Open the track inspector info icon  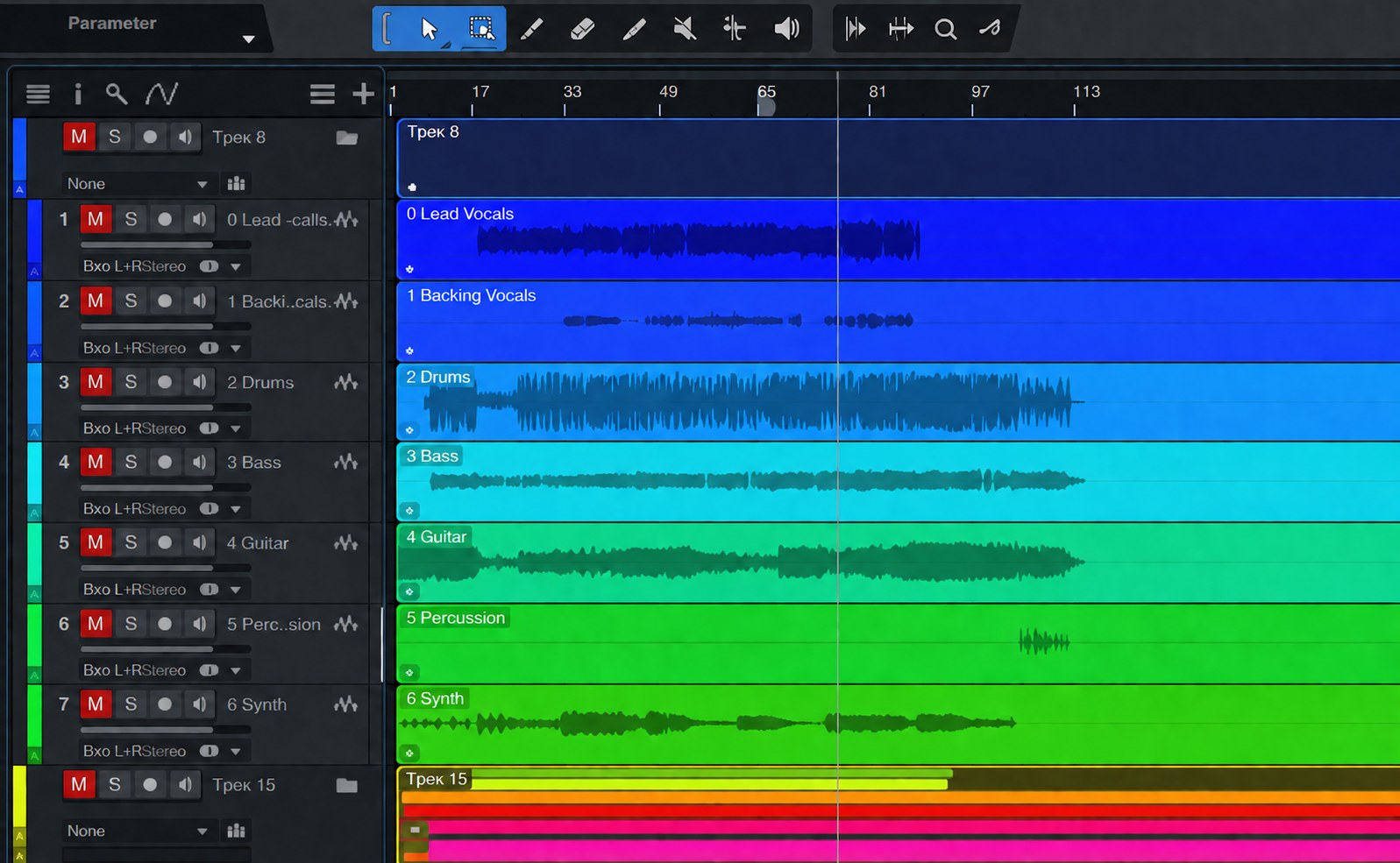(78, 94)
